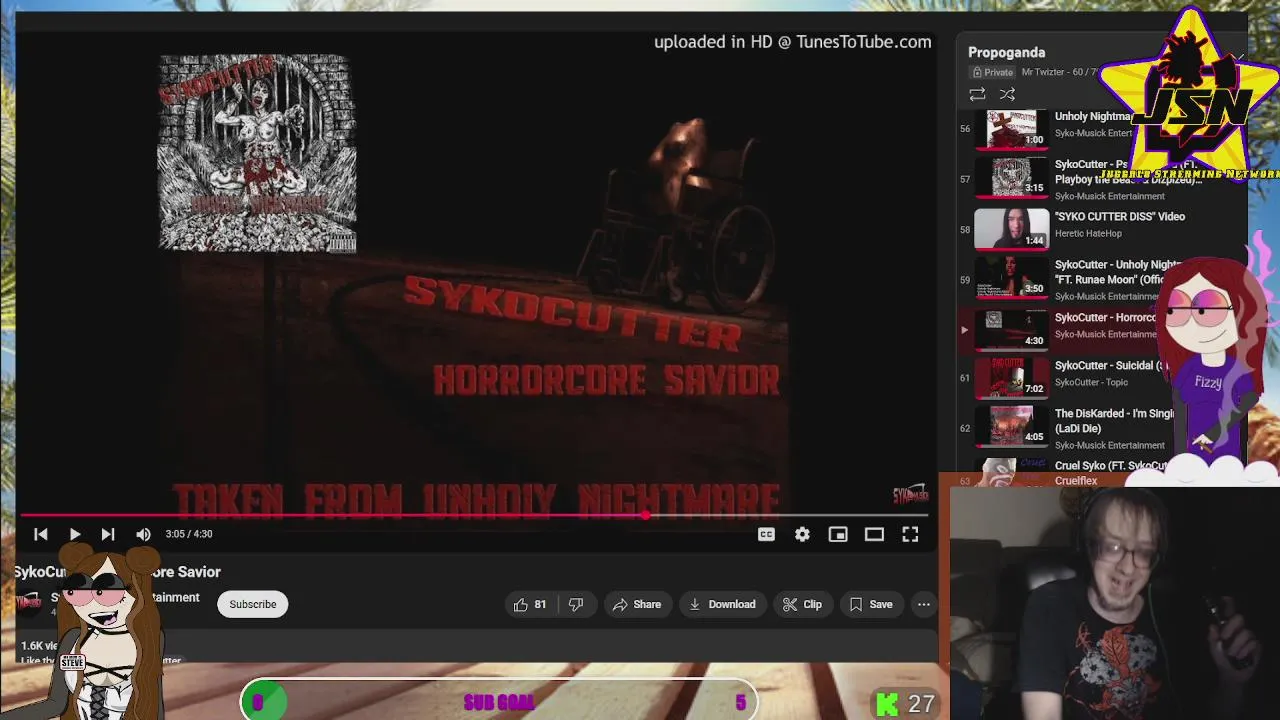Screen dimensions: 1280x720
Task: Skip to the next video
Action: [108, 534]
